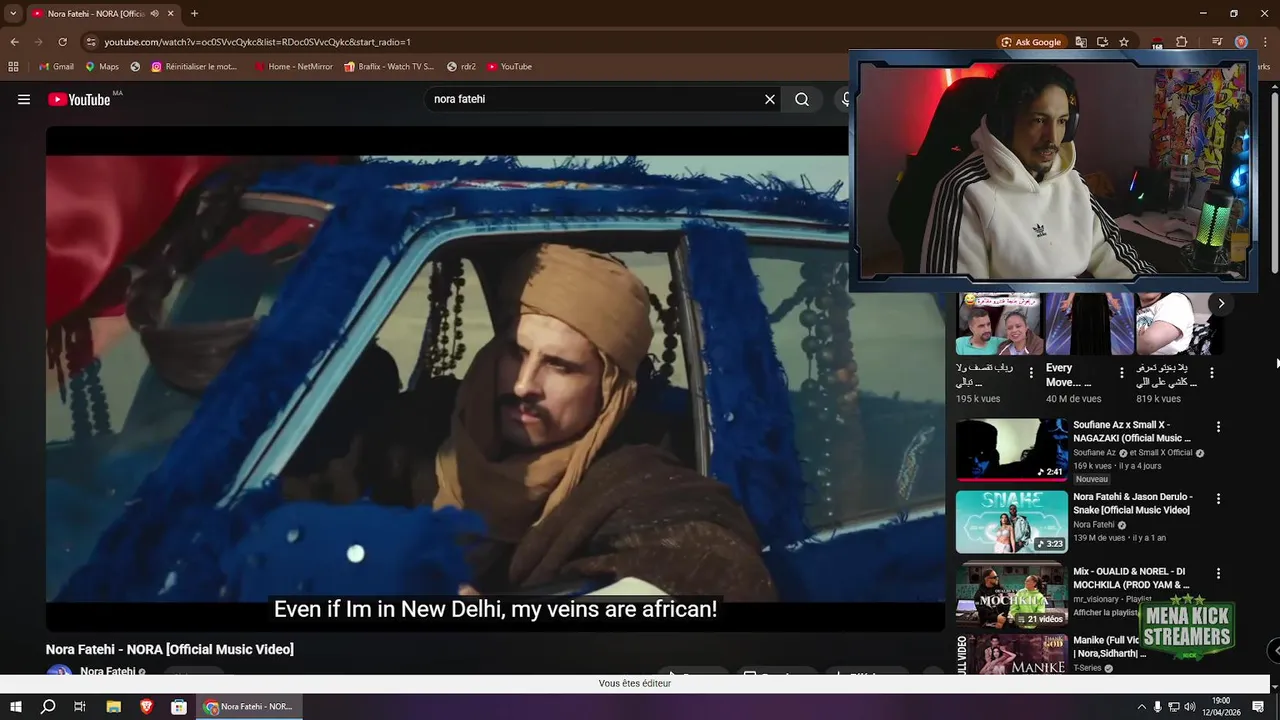
Task: Open the Manike video thumbnail
Action: (1012, 655)
